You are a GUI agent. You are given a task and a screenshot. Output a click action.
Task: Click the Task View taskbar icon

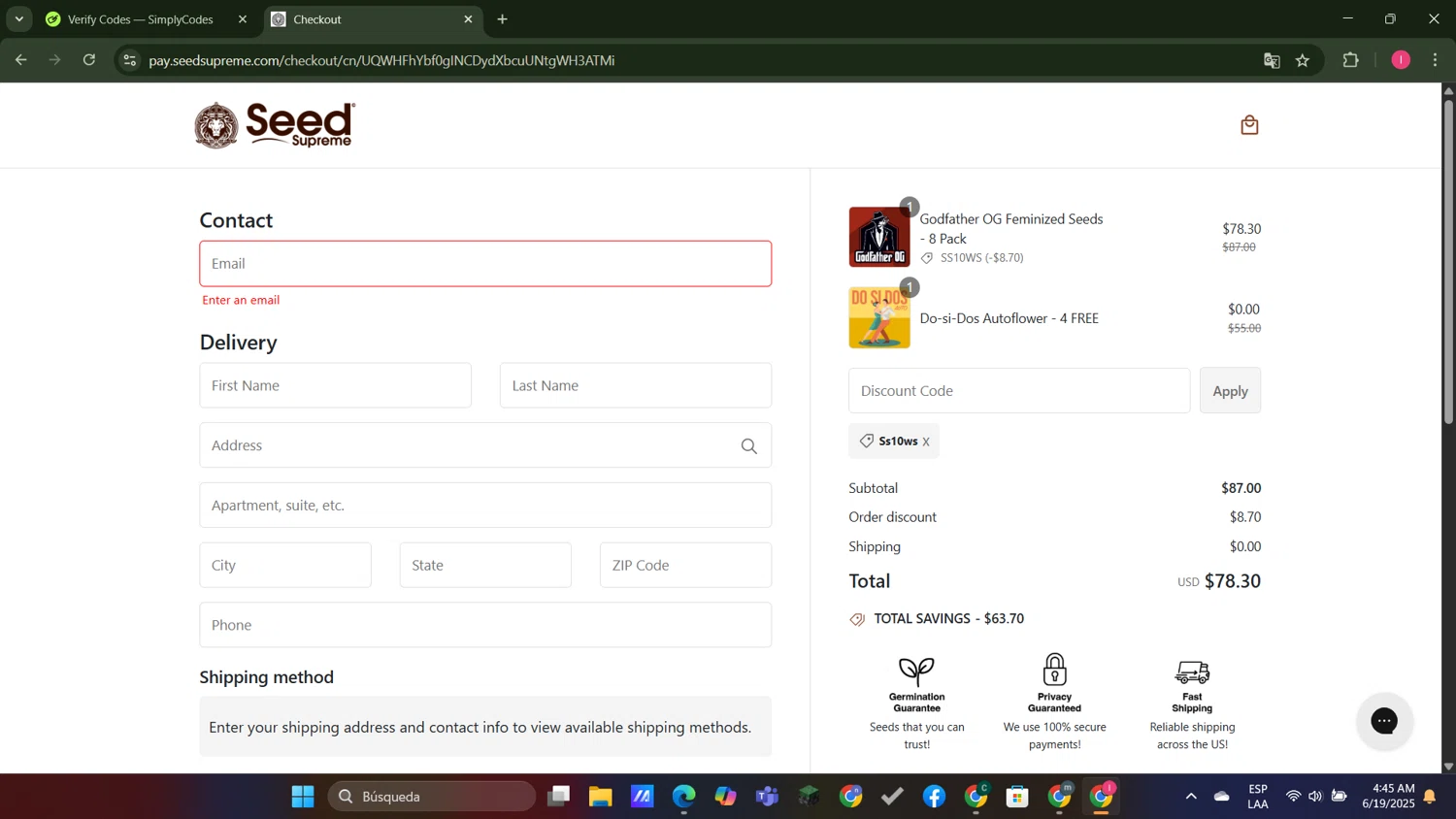click(x=558, y=797)
